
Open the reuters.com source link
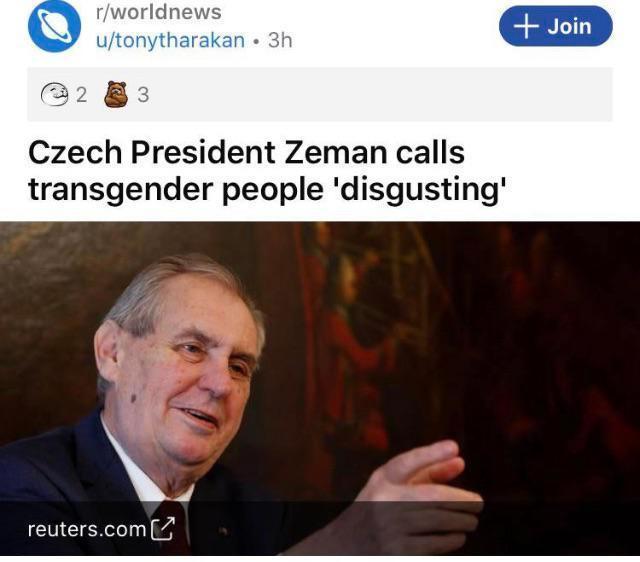tap(86, 528)
